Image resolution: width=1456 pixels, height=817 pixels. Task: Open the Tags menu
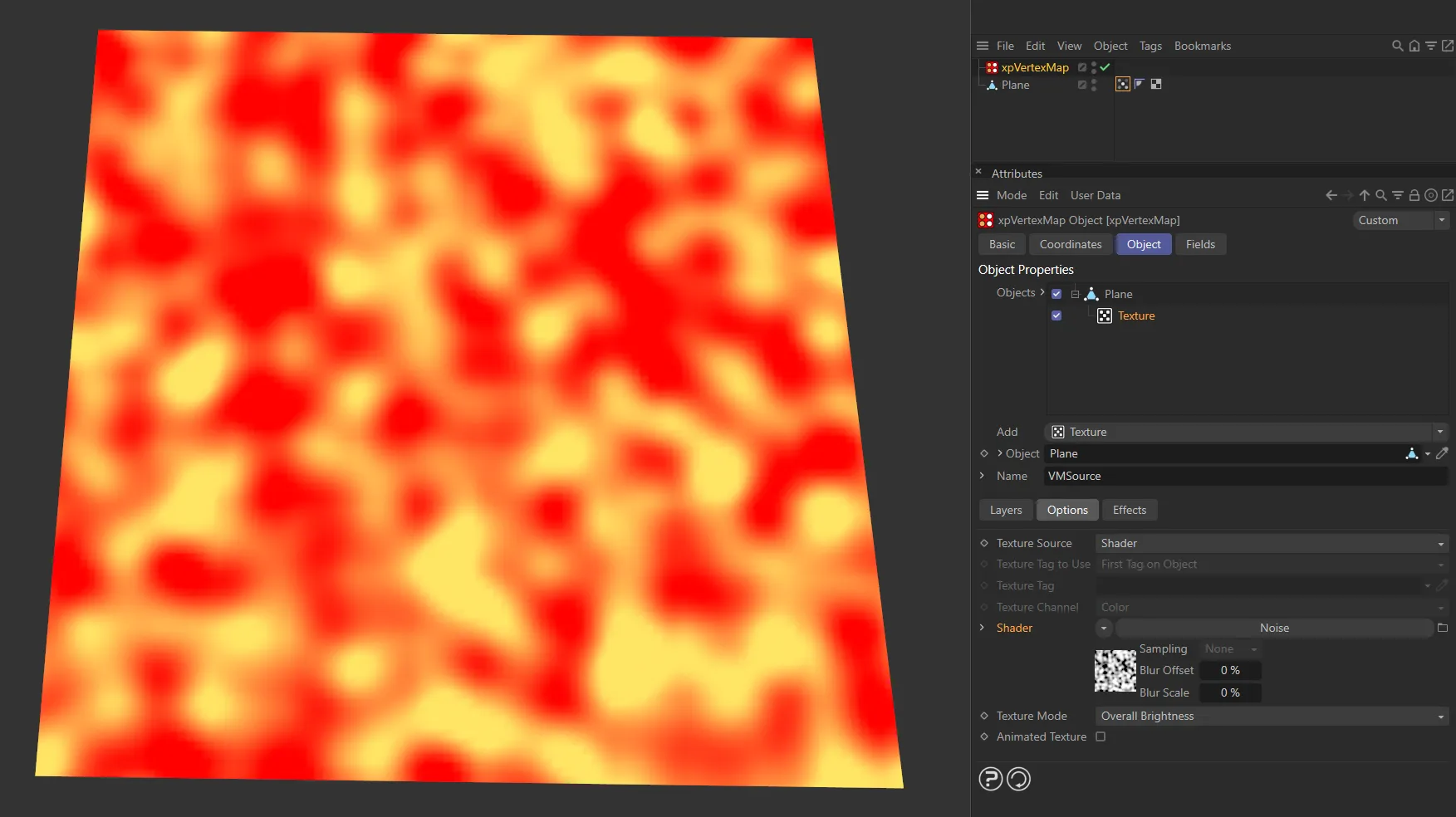(x=1150, y=46)
